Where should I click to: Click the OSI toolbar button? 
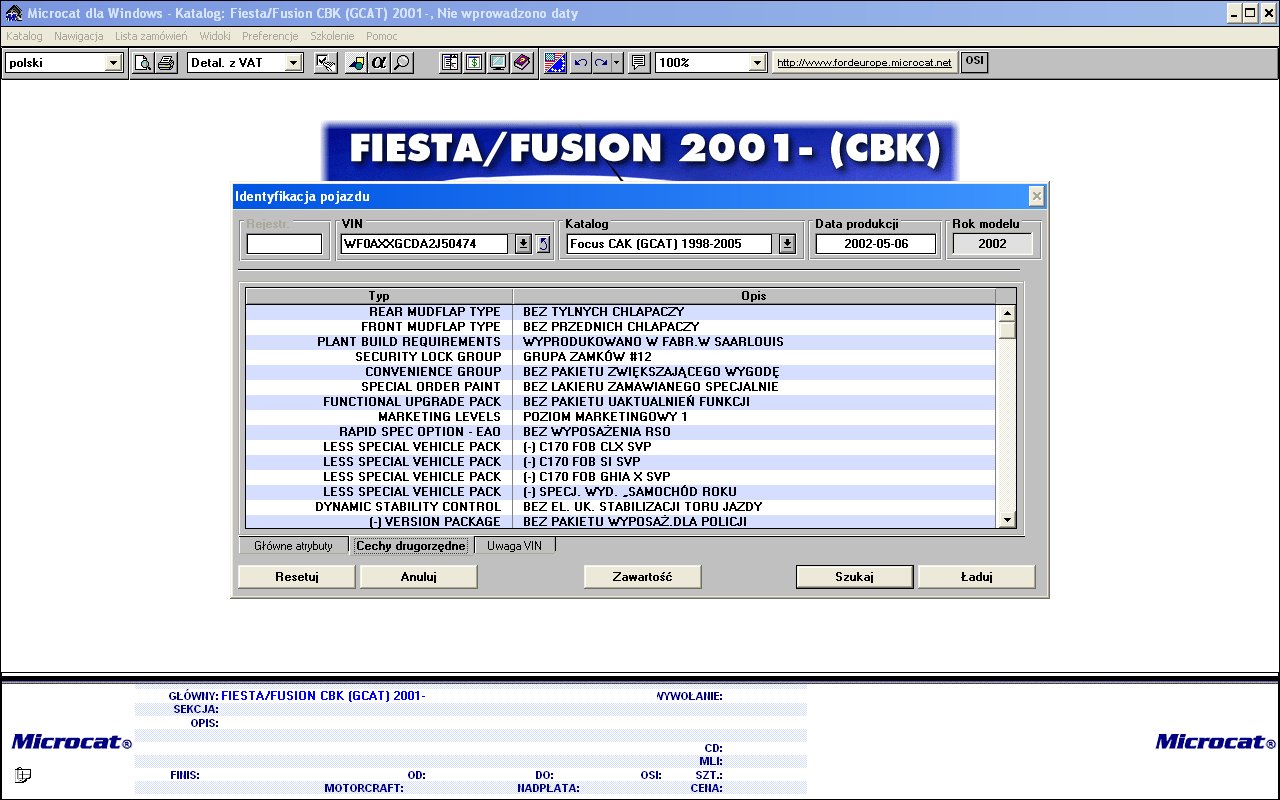(x=974, y=62)
